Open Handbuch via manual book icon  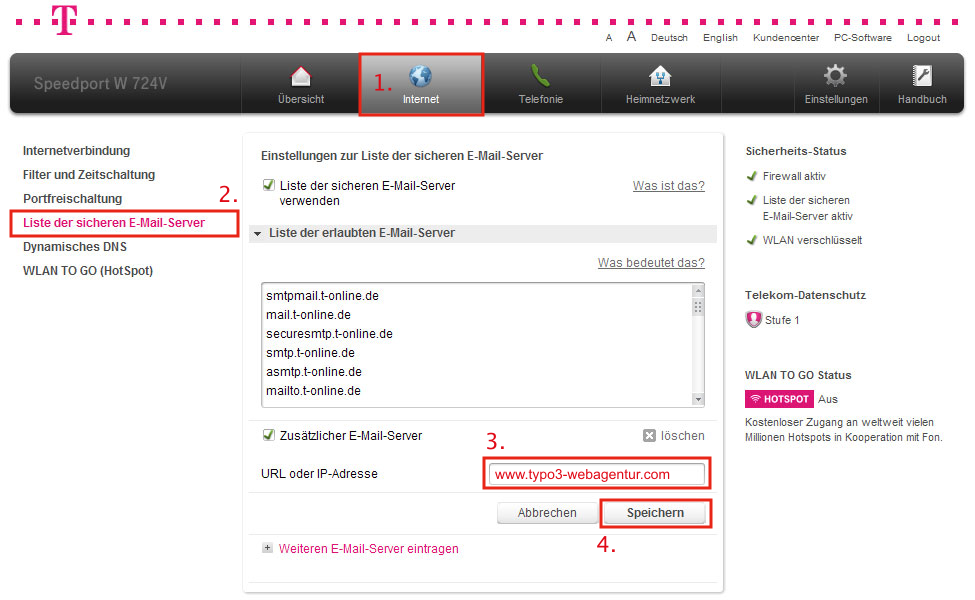pos(922,76)
